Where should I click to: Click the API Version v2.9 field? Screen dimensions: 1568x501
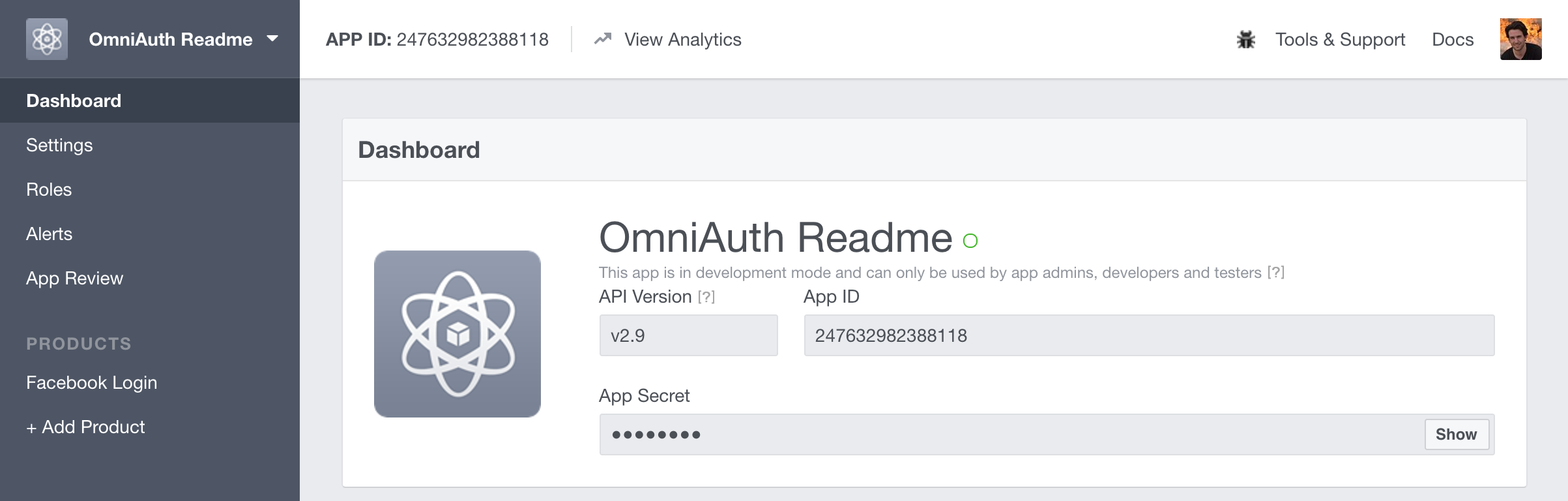click(688, 335)
